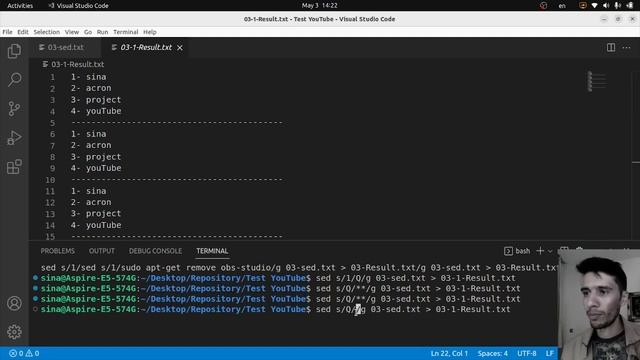This screenshot has height=360, width=640.
Task: Select the 03-1-Result.txt editor tab
Action: [x=144, y=47]
